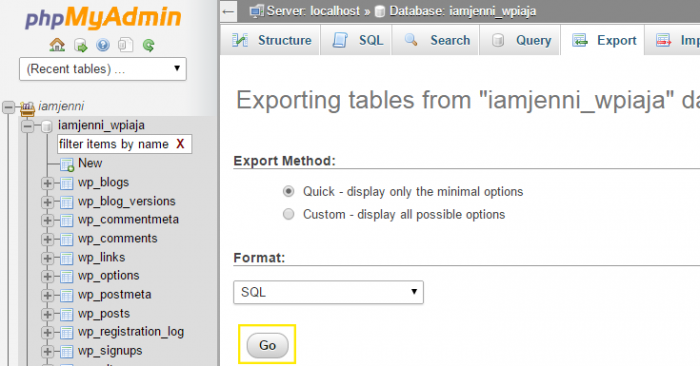The image size is (700, 366).
Task: Click the table icon beside wp_postmeta
Action: pos(67,295)
